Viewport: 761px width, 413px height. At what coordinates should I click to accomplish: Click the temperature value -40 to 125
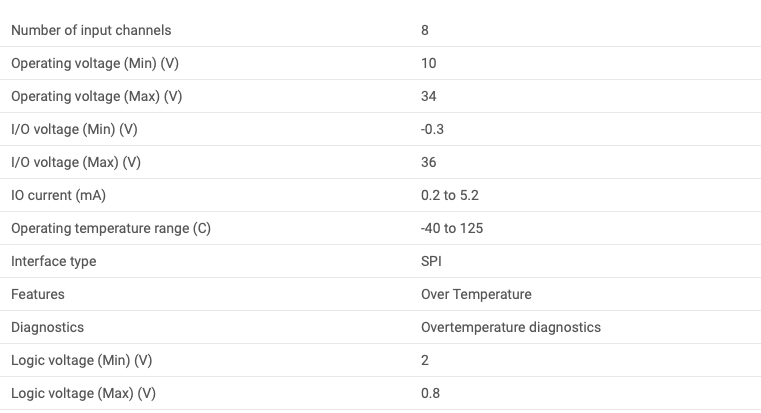452,228
